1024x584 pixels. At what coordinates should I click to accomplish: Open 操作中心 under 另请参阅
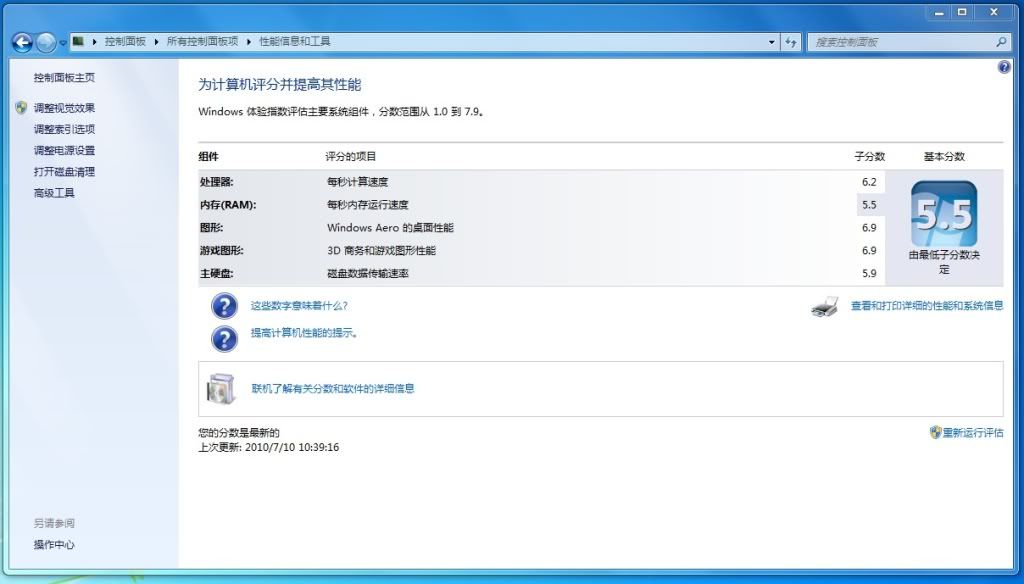coord(54,545)
